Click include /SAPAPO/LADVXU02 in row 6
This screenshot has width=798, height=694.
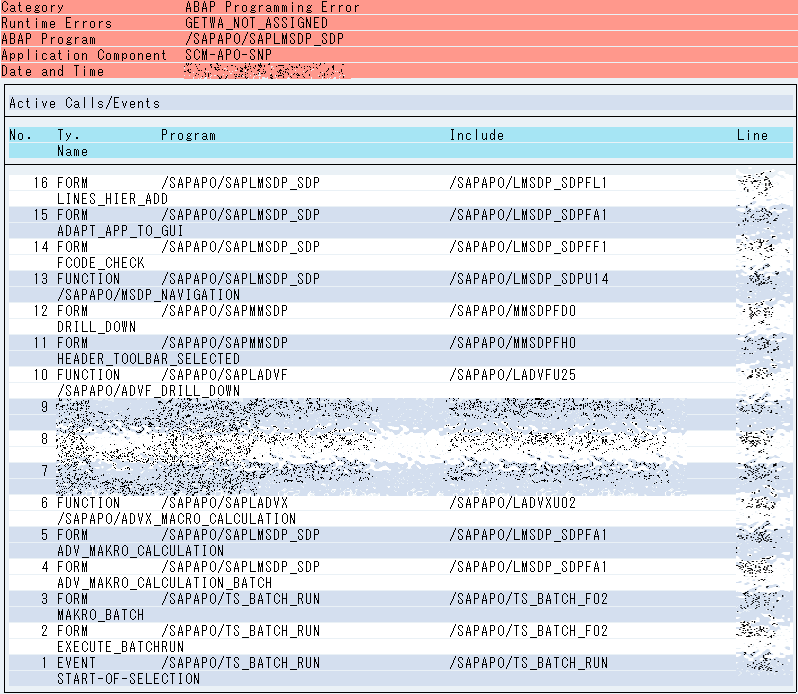pos(512,503)
